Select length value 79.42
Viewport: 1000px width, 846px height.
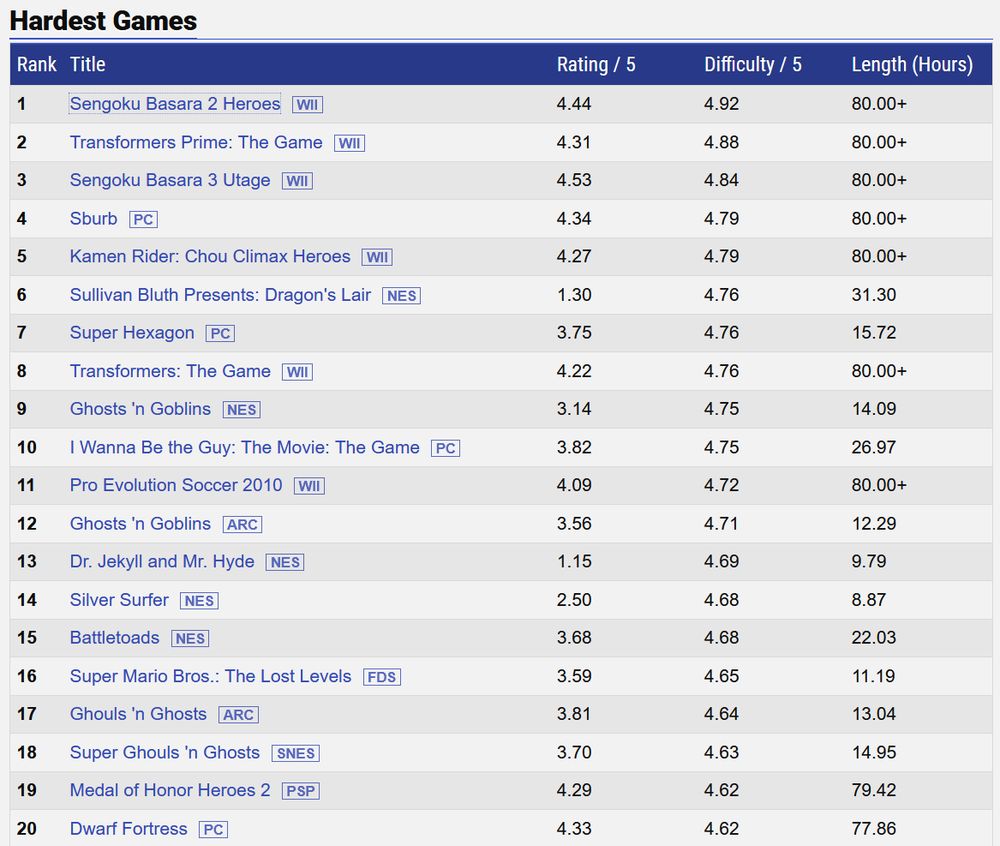click(874, 791)
